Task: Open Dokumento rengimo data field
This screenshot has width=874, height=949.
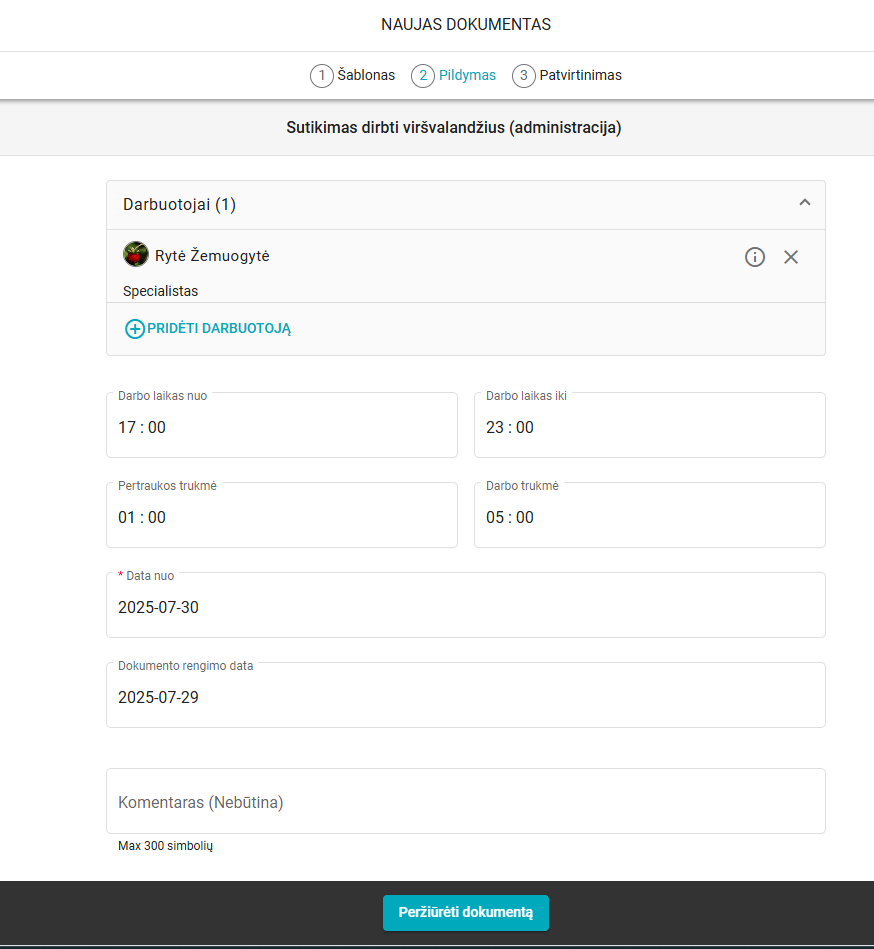Action: [465, 695]
